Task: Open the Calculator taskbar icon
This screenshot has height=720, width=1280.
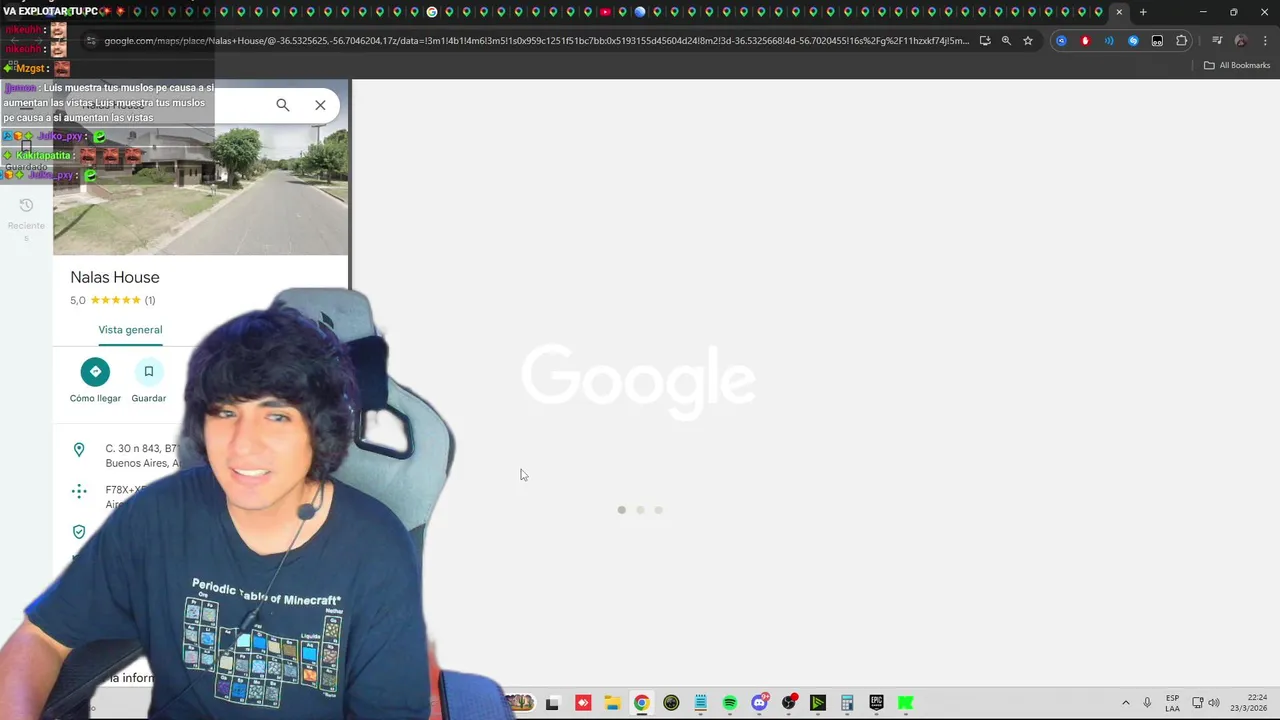Action: [847, 703]
